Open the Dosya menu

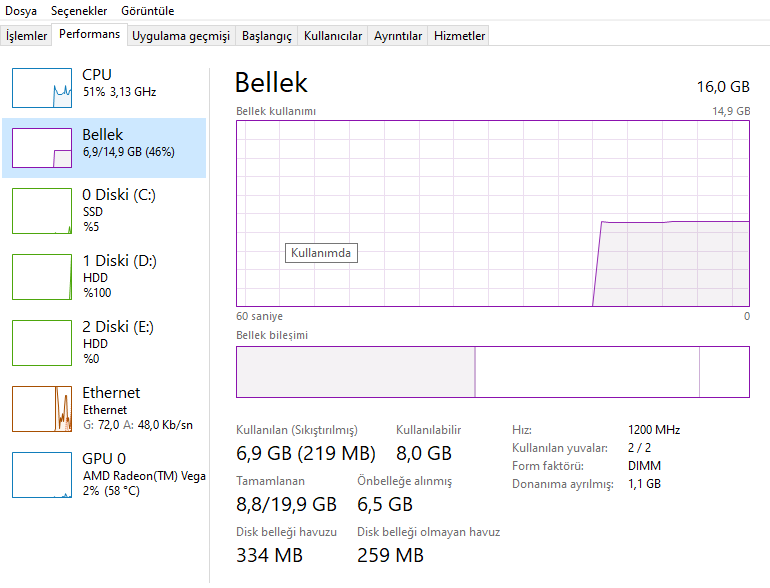pos(21,11)
